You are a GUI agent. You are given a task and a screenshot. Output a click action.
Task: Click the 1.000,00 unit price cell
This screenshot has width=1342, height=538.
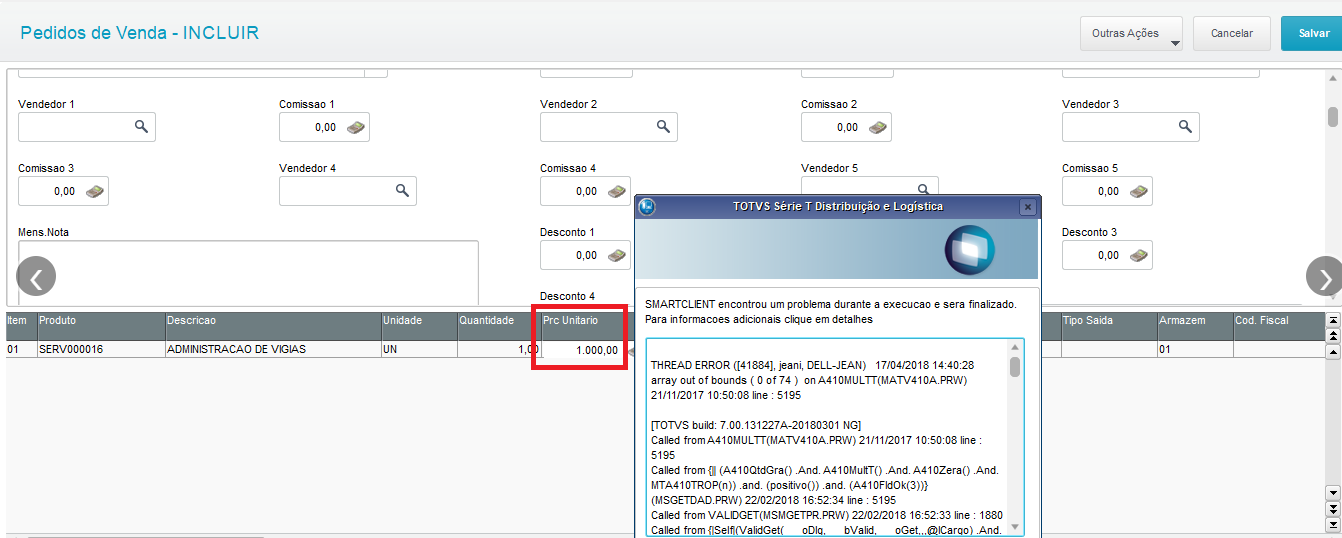tap(584, 350)
